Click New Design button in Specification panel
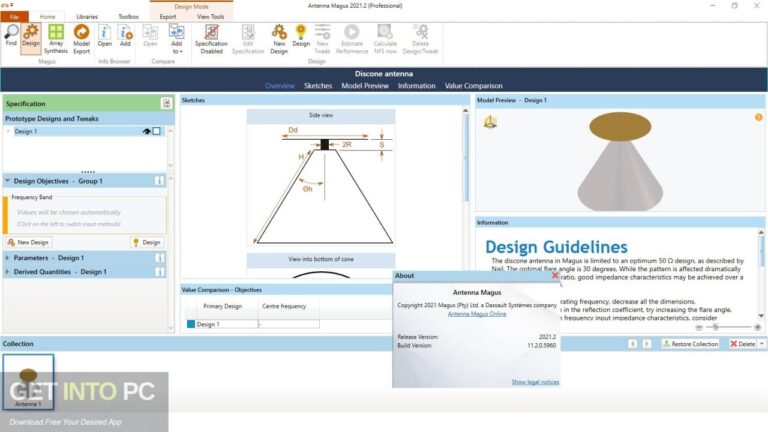Viewport: 768px width, 432px height. click(28, 242)
